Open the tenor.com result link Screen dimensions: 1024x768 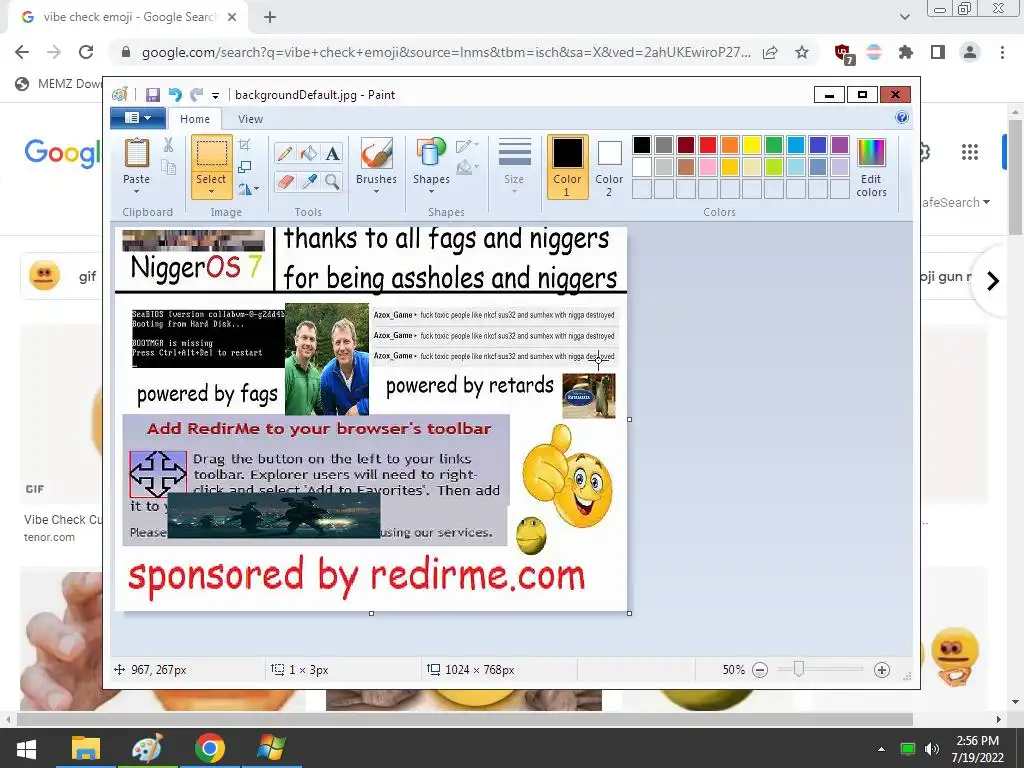coord(50,537)
